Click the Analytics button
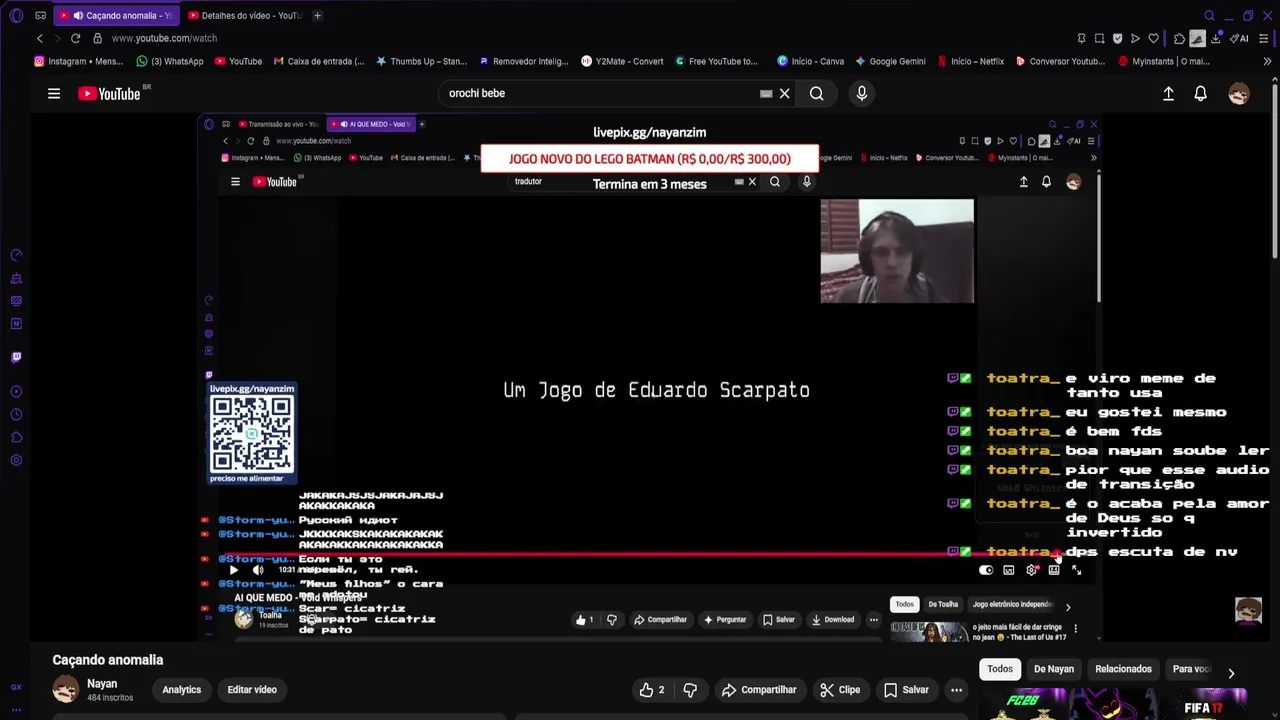The height and width of the screenshot is (720, 1280). [x=182, y=690]
